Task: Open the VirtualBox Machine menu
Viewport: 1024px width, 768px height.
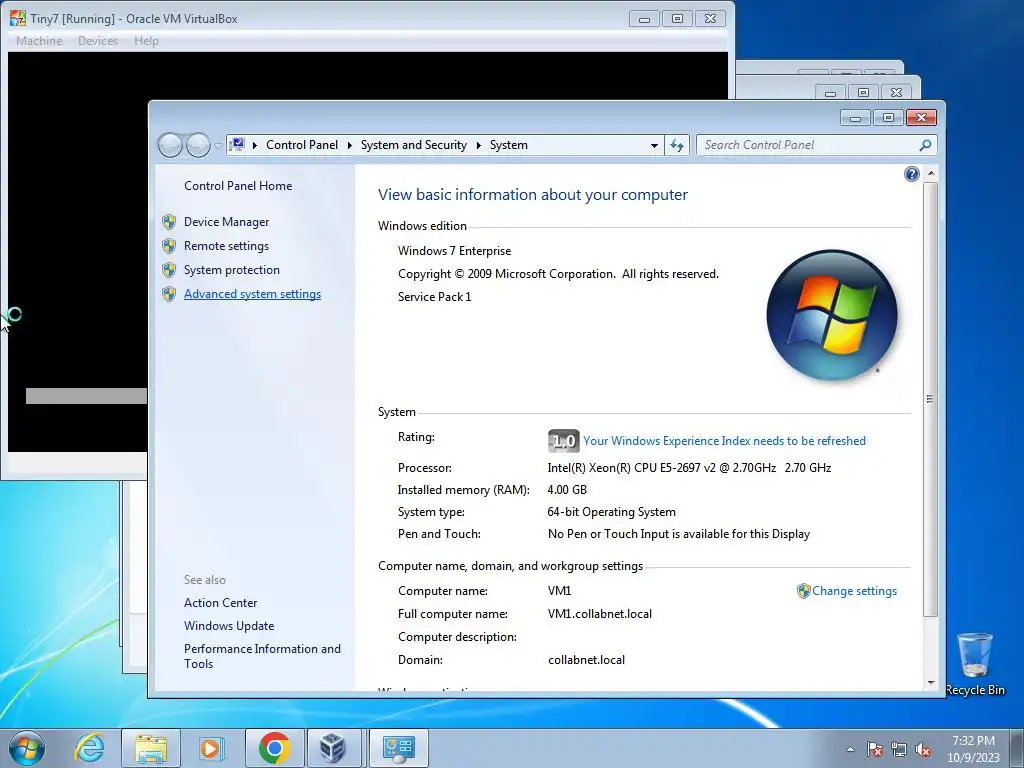Action: pyautogui.click(x=39, y=40)
